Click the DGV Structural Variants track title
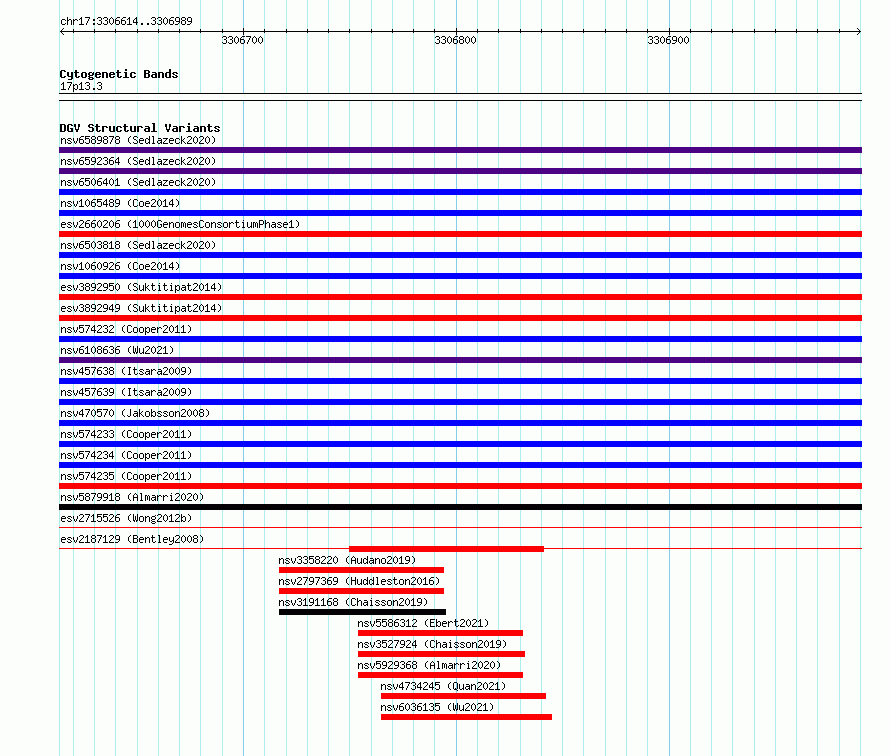Viewport: 890px width, 756px height. [140, 128]
